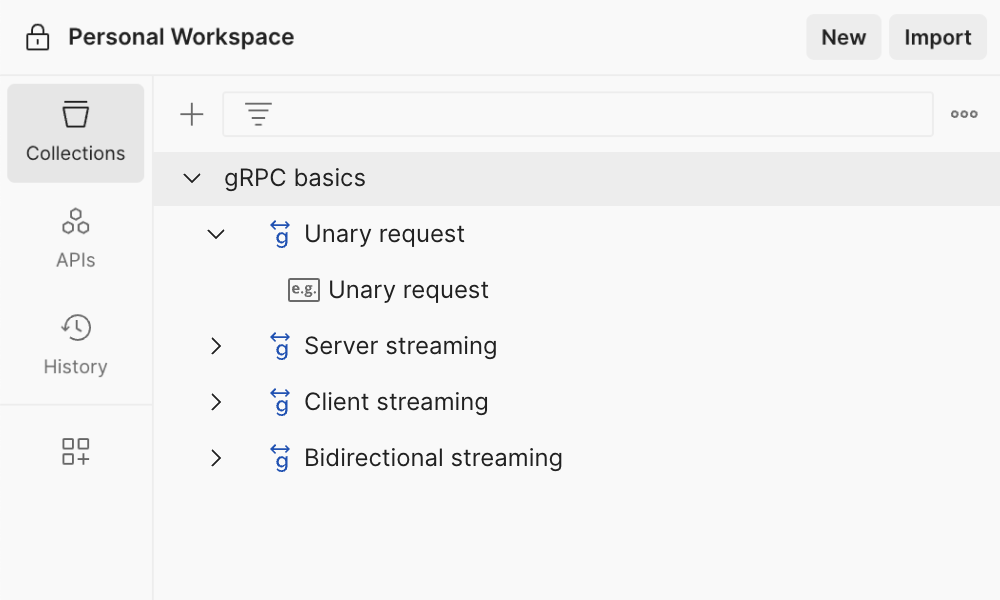1000x600 pixels.
Task: Switch to the Collections sidebar tab
Action: click(76, 133)
